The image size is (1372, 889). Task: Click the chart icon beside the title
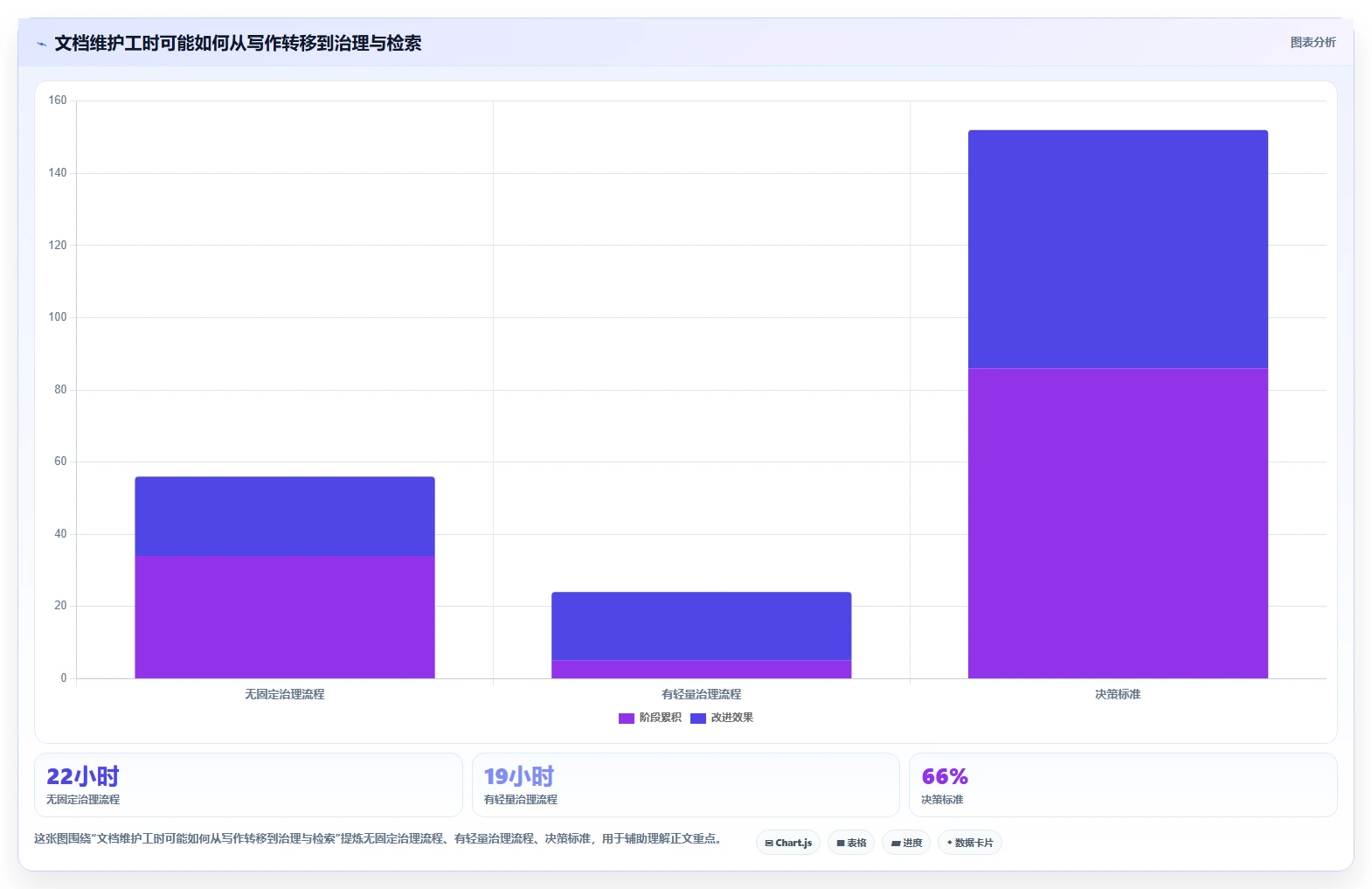(41, 44)
